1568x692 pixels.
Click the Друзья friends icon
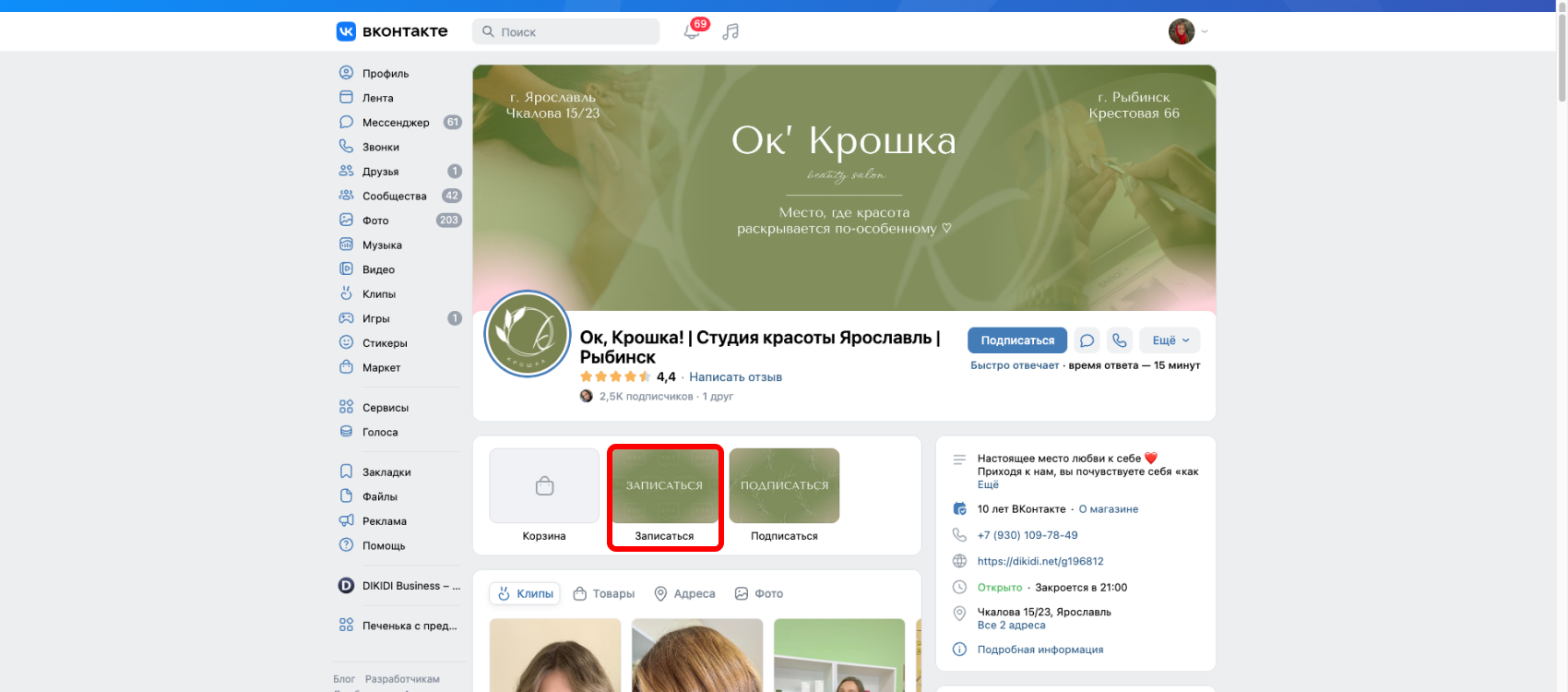(346, 171)
